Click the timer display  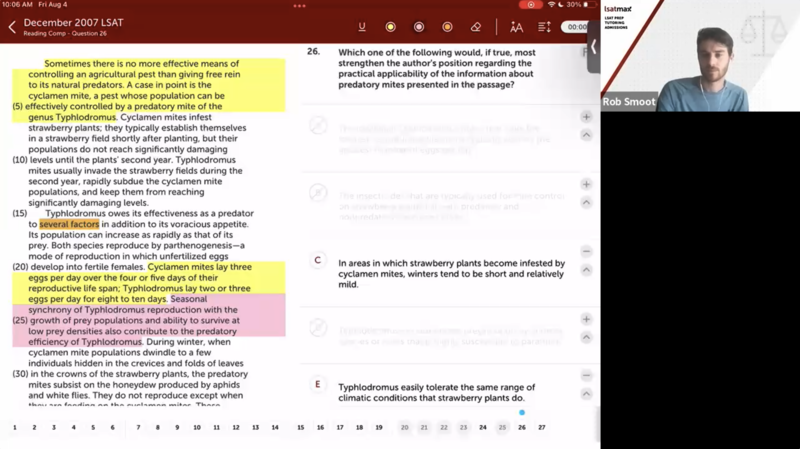point(576,27)
